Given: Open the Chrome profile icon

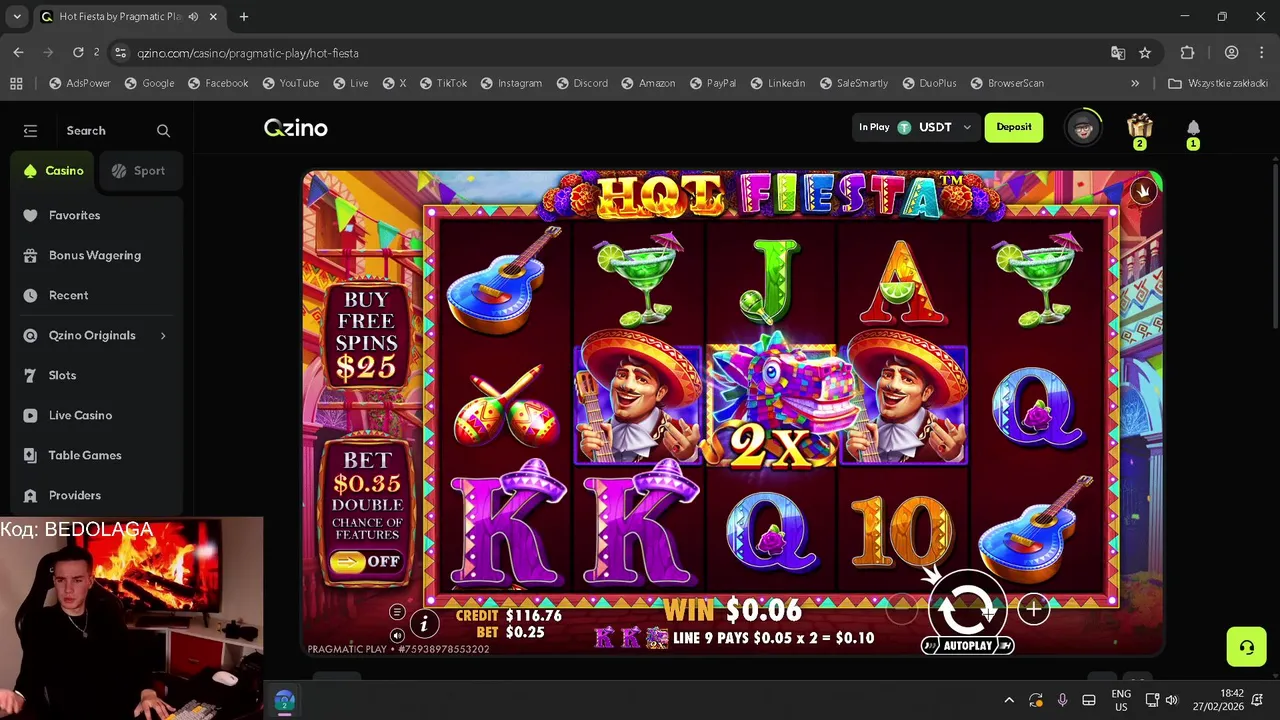Looking at the screenshot, I should [1231, 53].
